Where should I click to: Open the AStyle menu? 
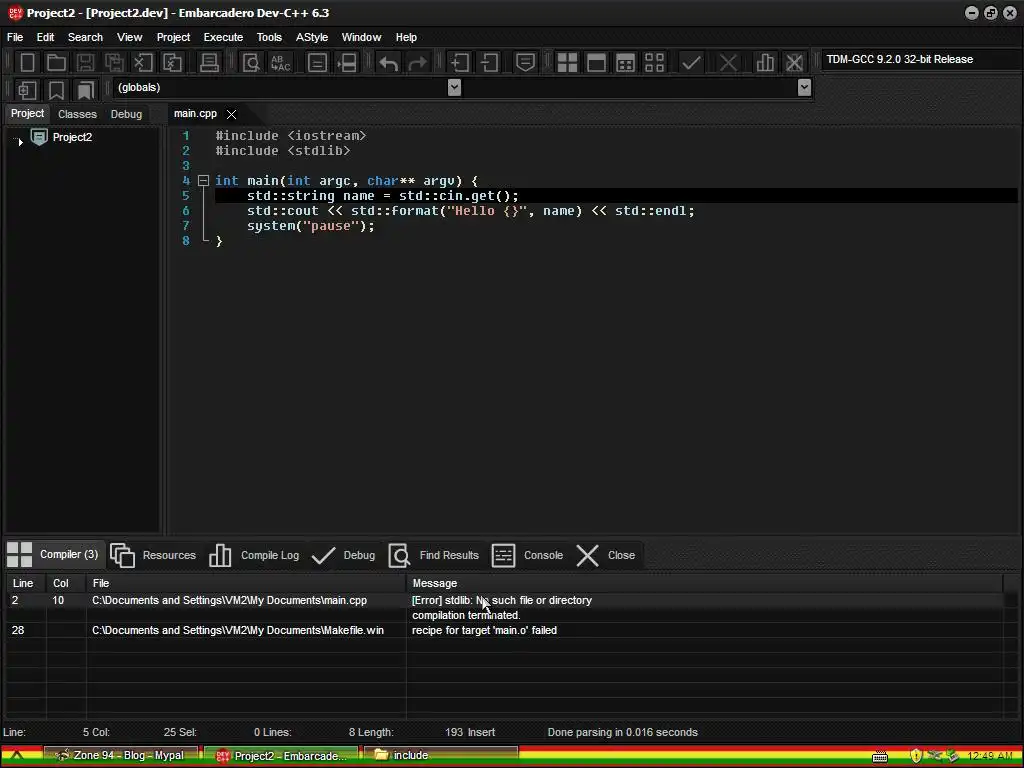(312, 37)
